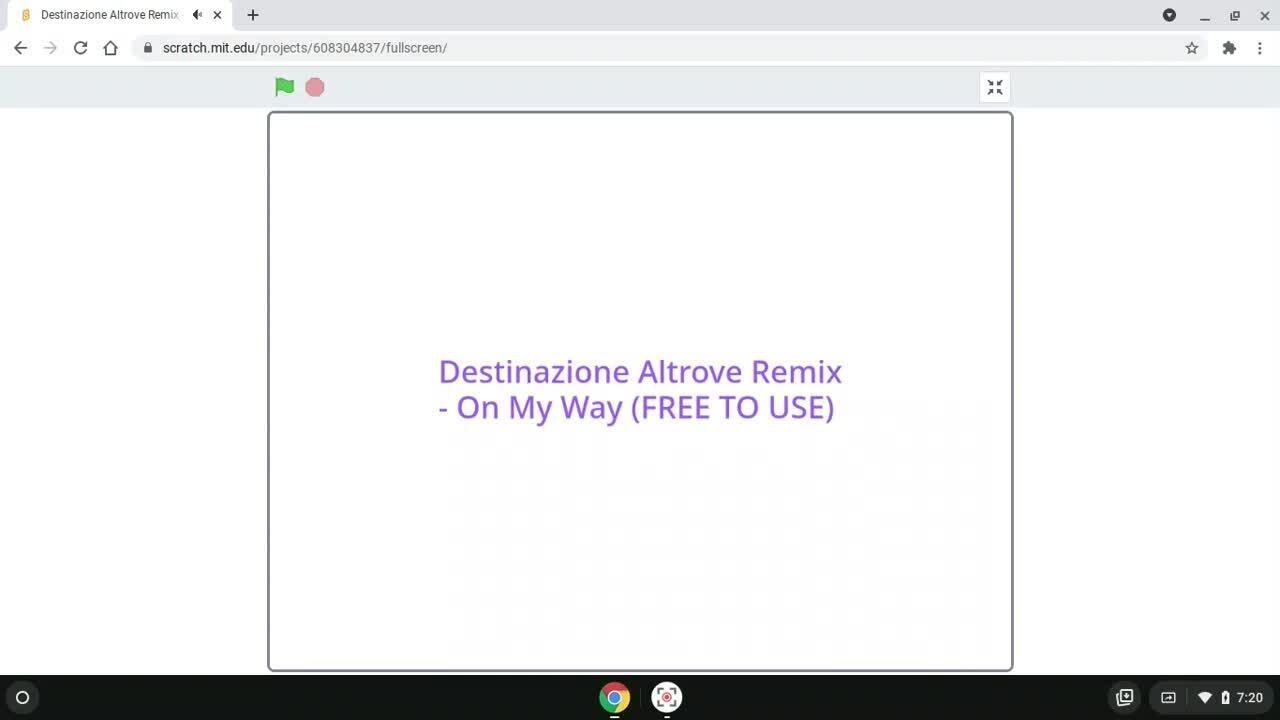Click the Wi-Fi status icon
Viewport: 1280px width, 720px height.
[x=1205, y=698]
